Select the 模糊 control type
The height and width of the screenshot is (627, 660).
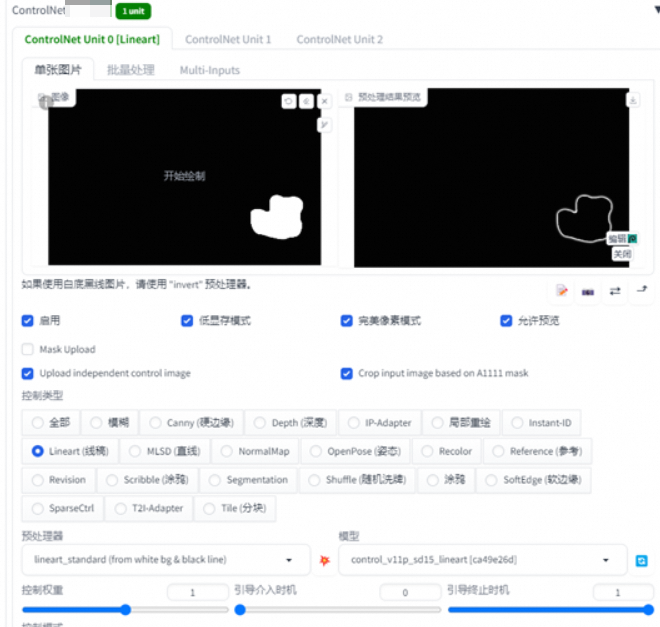coord(109,422)
